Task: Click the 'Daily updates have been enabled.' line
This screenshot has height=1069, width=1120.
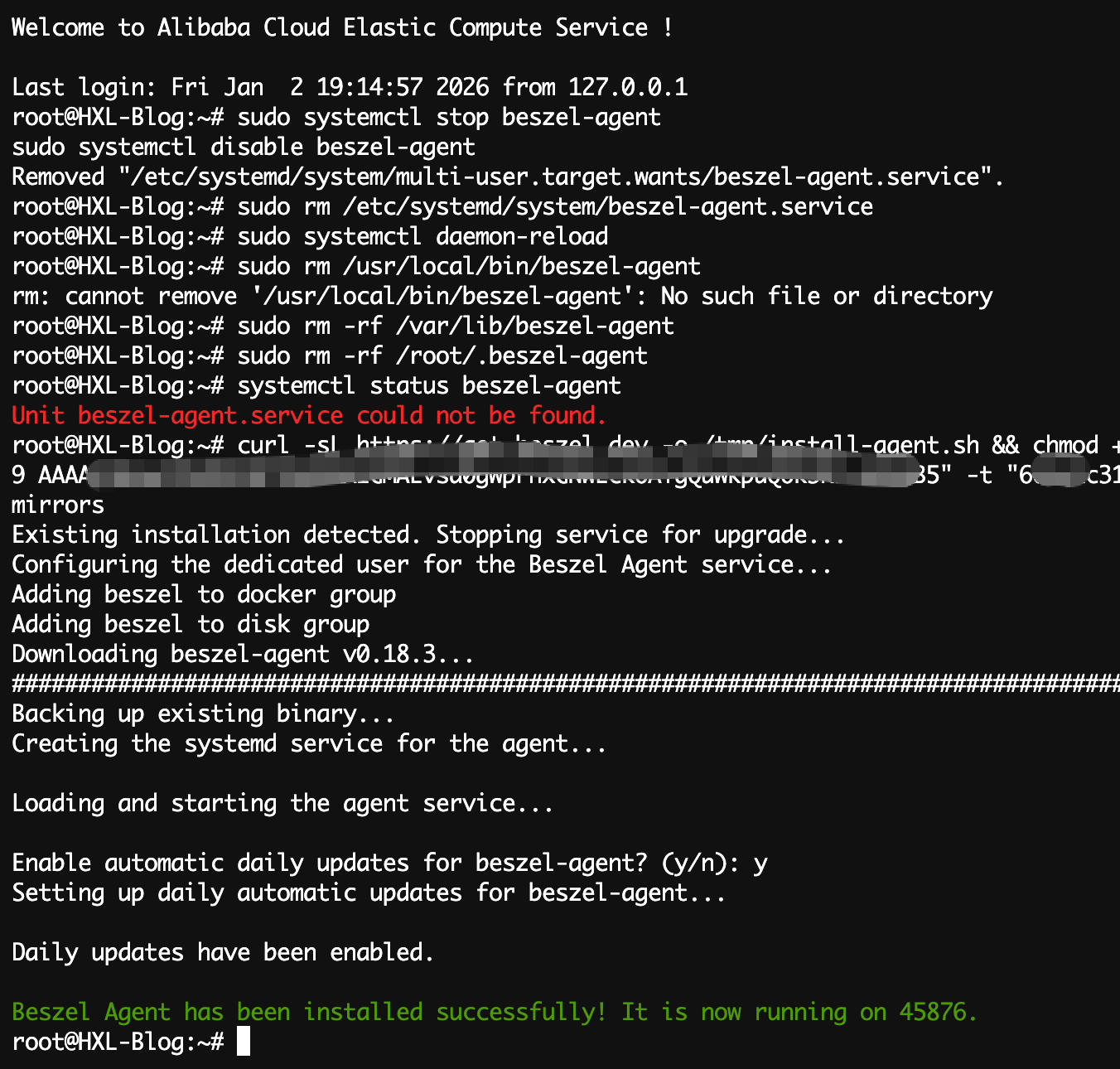Action: pos(223,952)
